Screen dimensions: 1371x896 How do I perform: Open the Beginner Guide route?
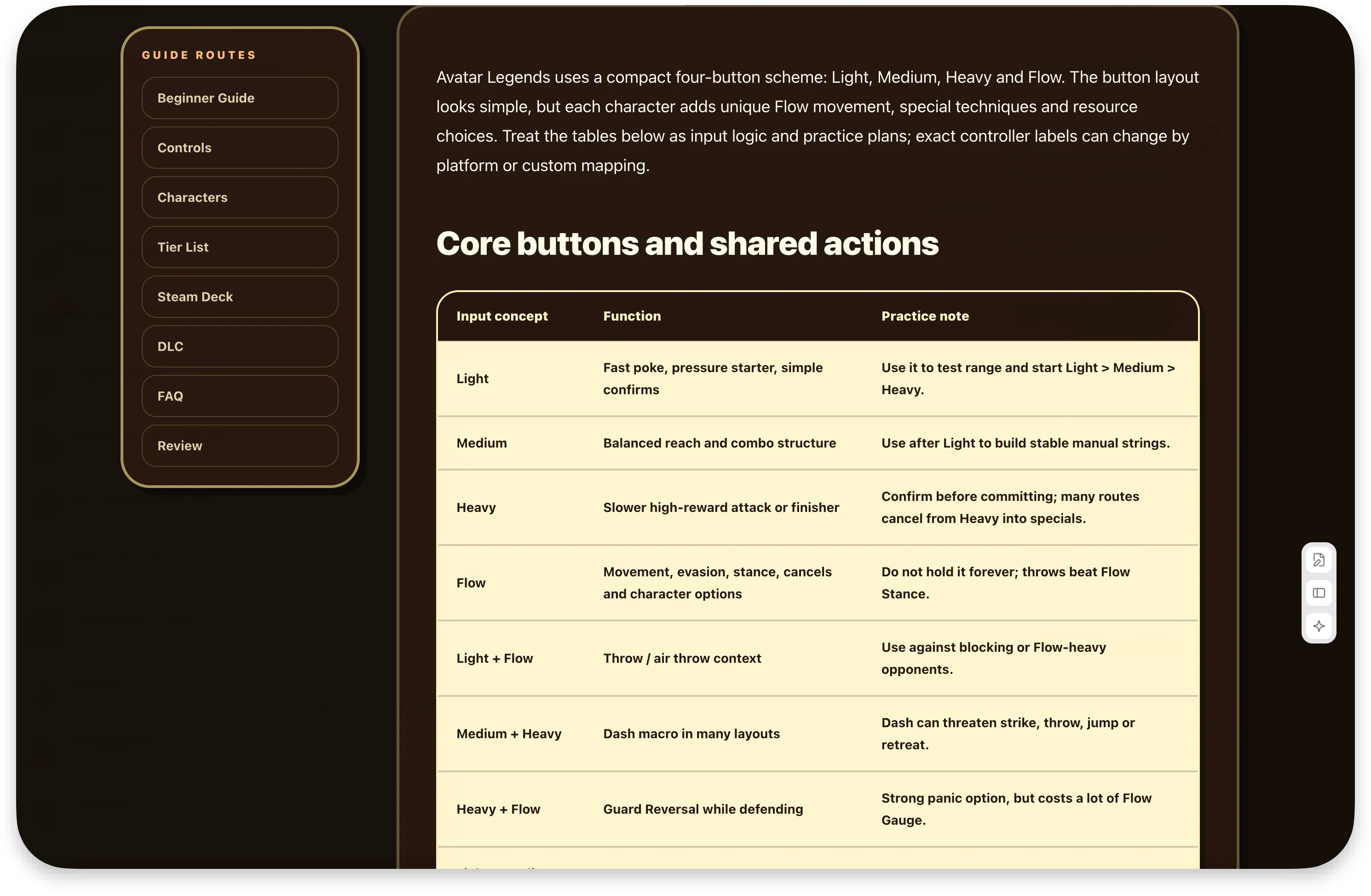tap(240, 98)
